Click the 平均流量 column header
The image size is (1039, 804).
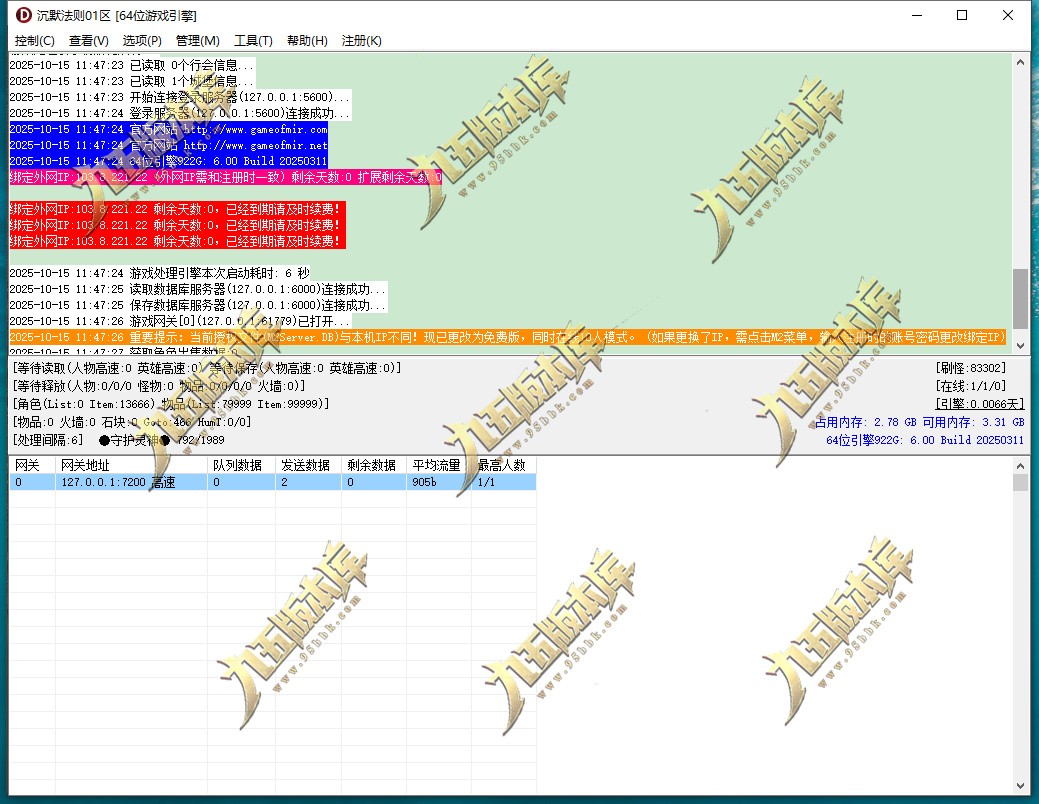point(439,465)
